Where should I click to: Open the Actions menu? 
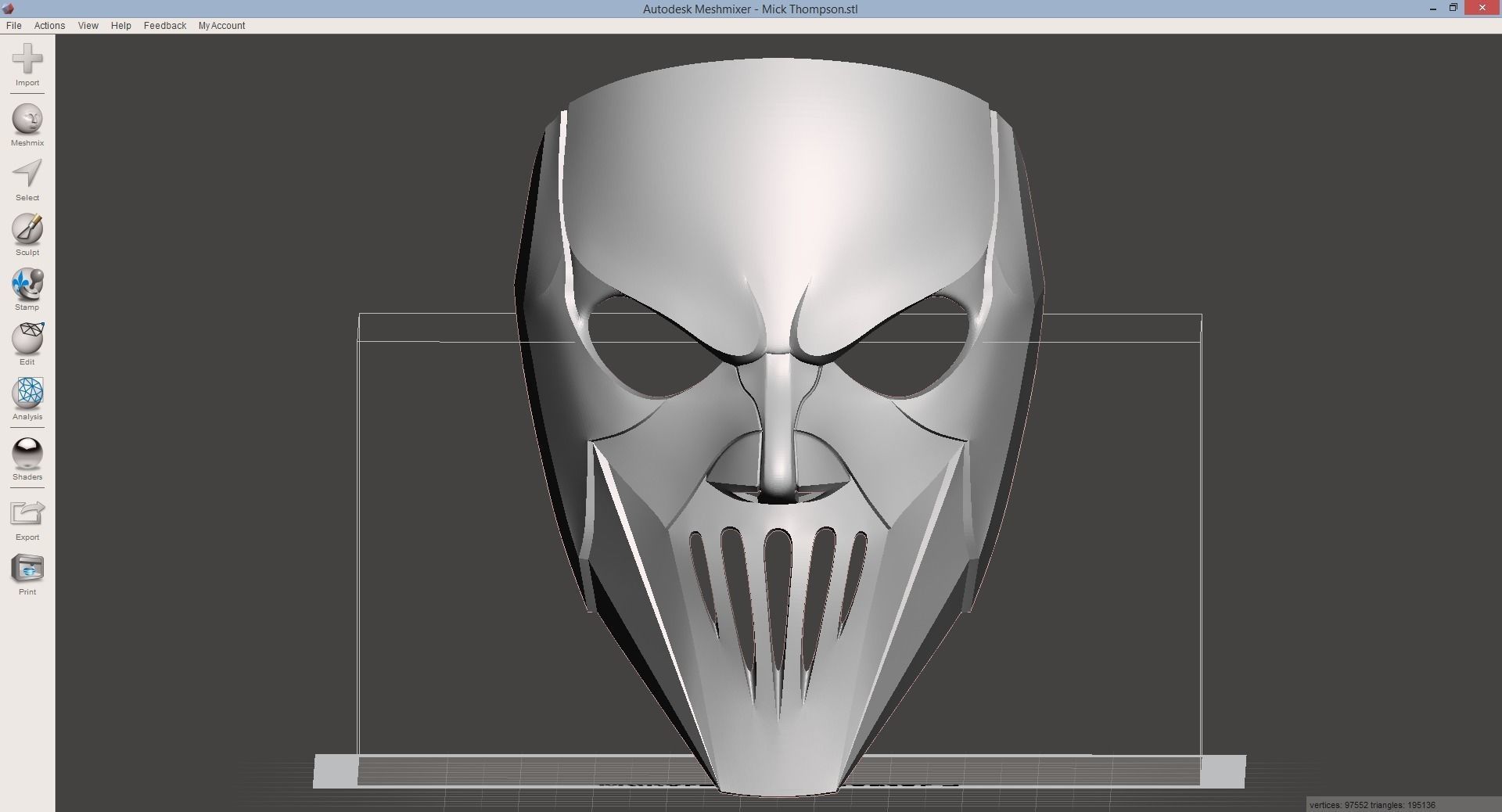pyautogui.click(x=49, y=26)
